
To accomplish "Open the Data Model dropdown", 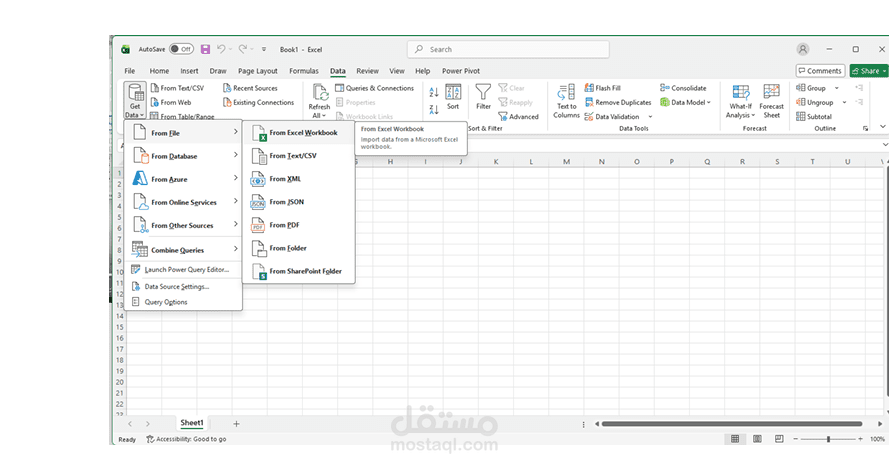I will (x=685, y=103).
